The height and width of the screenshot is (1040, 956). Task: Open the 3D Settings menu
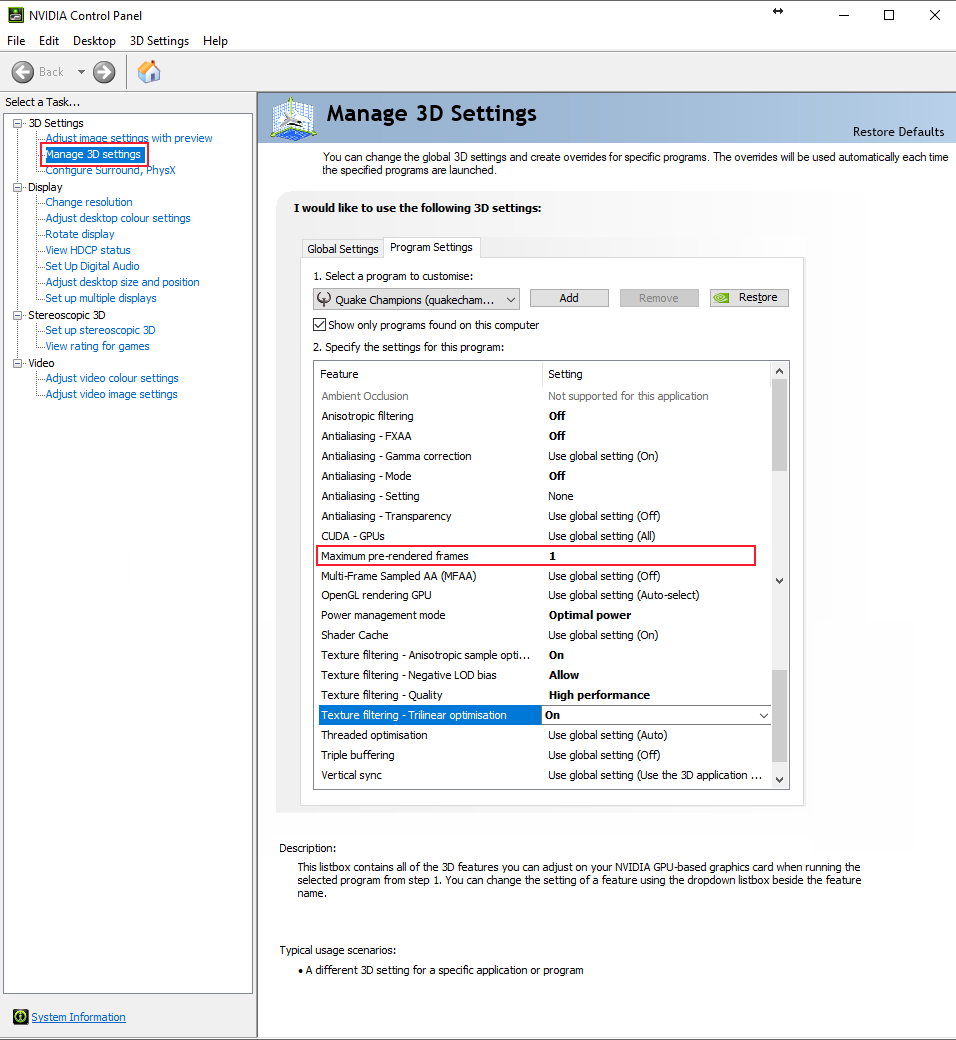coord(159,40)
